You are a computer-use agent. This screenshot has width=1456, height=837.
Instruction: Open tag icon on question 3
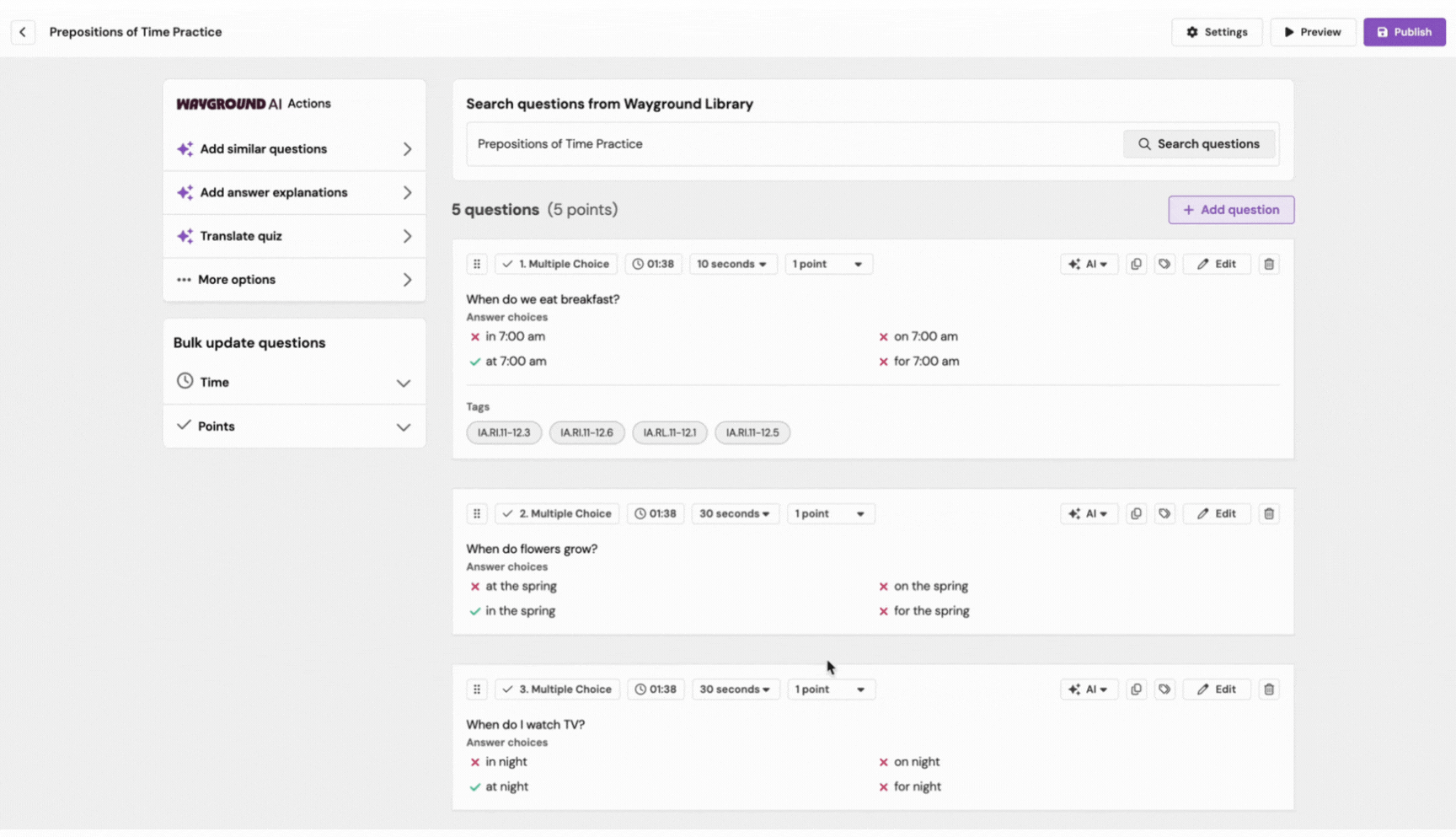1164,689
